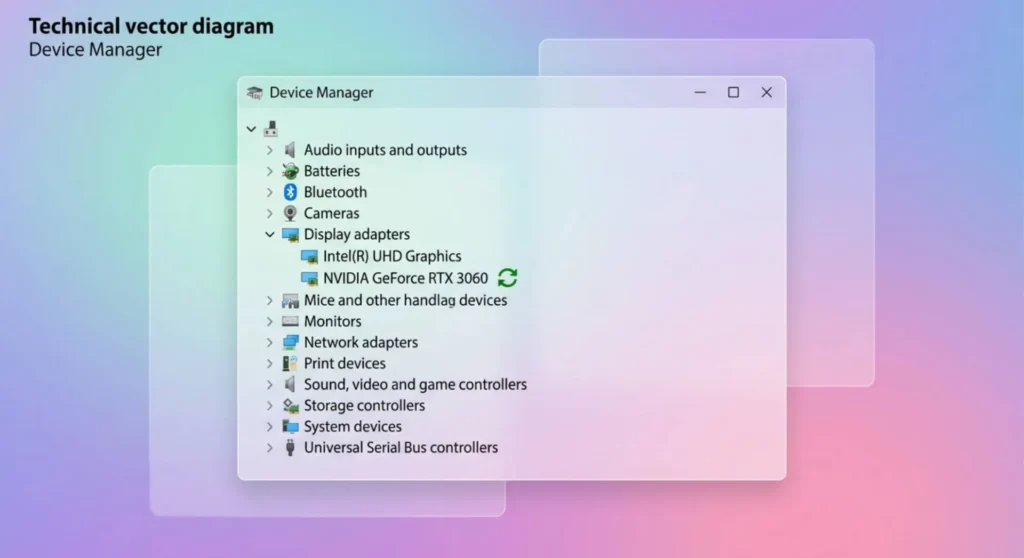Expand the Bluetooth chevron

270,192
